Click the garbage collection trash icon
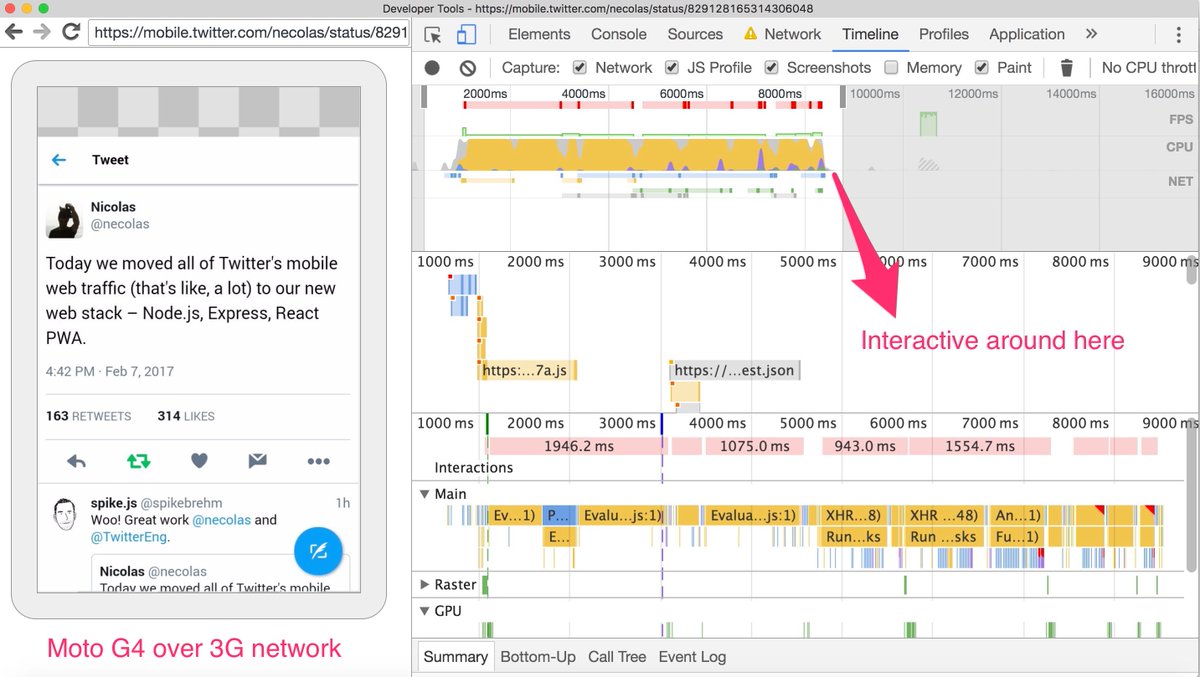The image size is (1200, 677). pos(1067,68)
